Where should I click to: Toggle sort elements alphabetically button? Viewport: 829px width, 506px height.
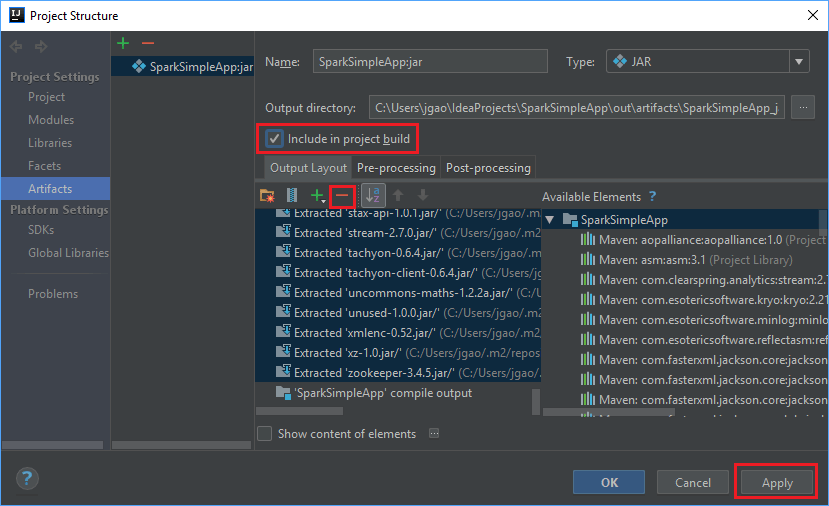pyautogui.click(x=373, y=196)
